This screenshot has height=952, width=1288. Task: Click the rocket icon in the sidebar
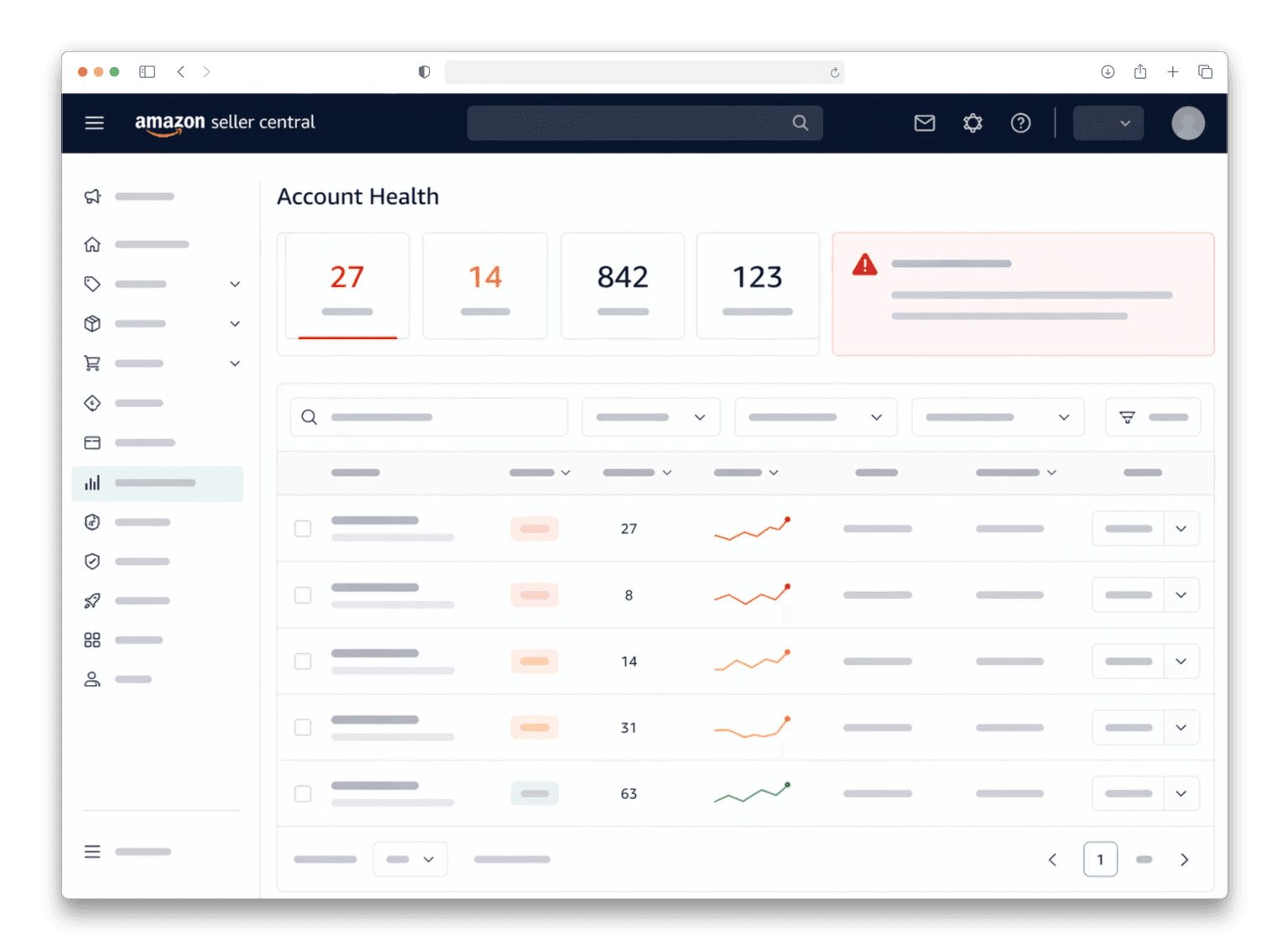coord(92,600)
